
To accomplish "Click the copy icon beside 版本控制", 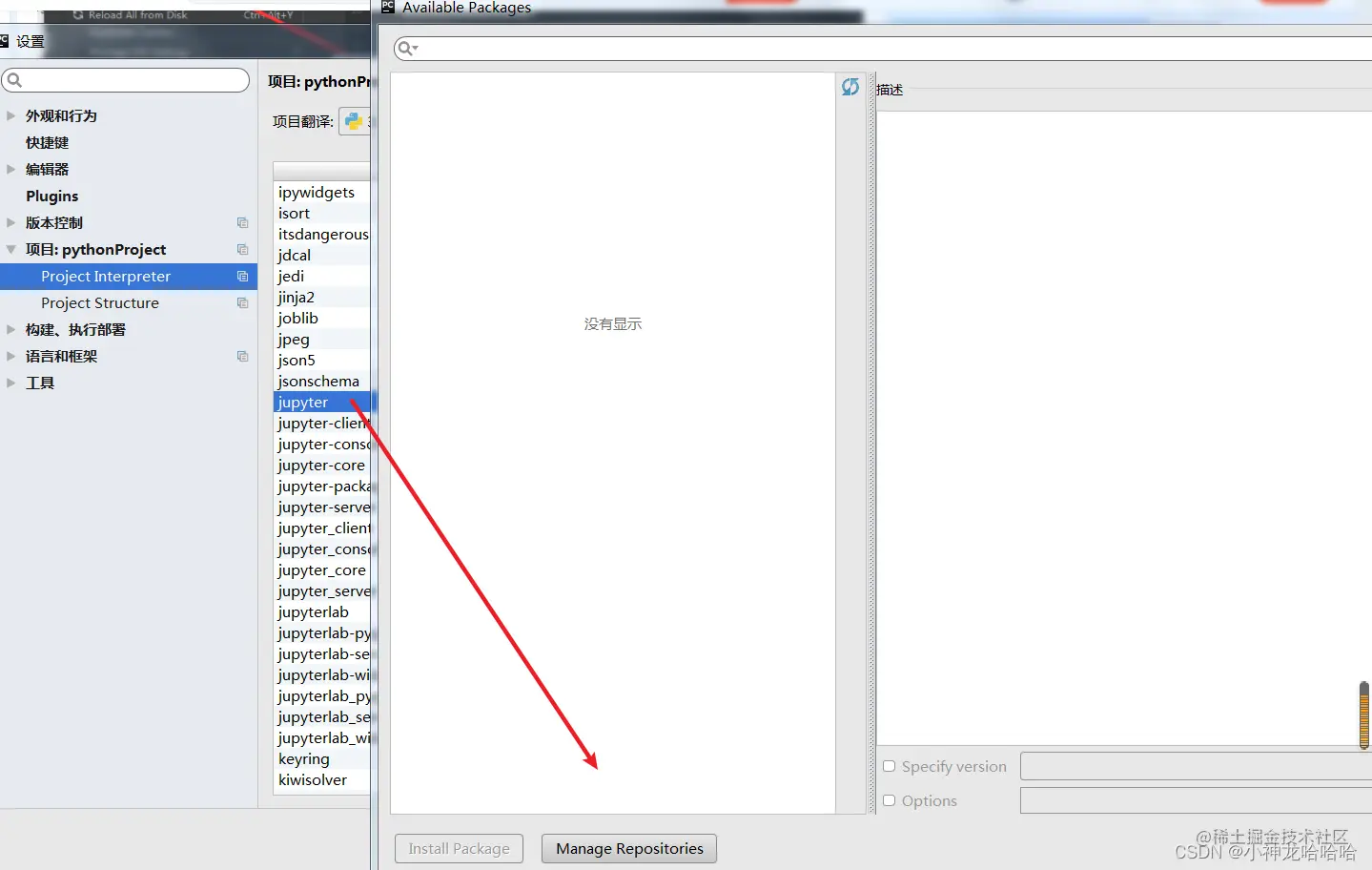I will tap(242, 222).
